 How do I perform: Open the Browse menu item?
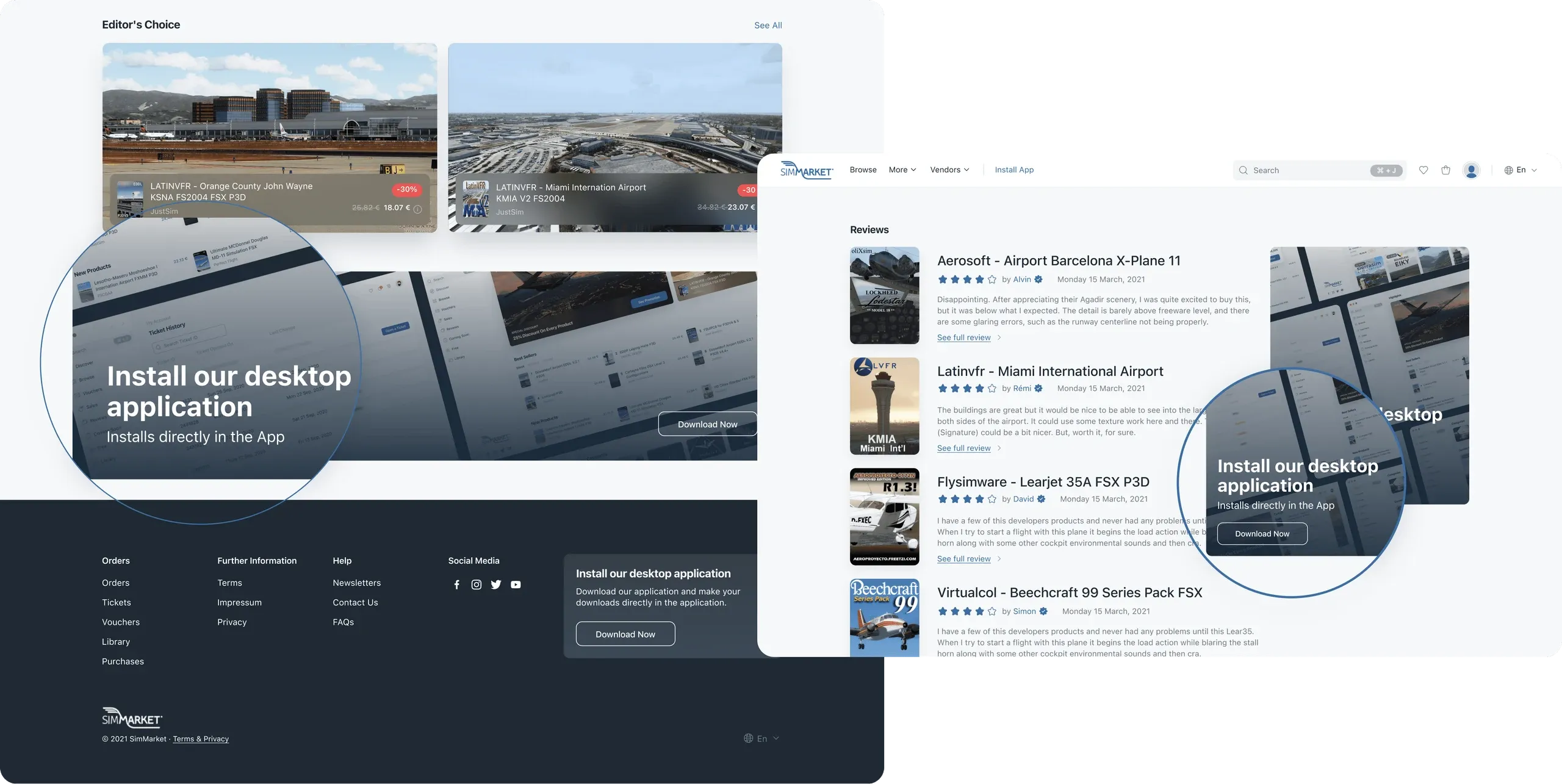863,170
